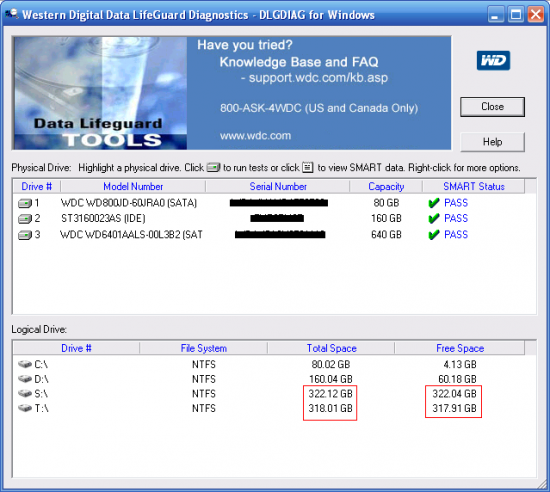
Task: Click the SMART Status column header
Action: click(x=474, y=186)
